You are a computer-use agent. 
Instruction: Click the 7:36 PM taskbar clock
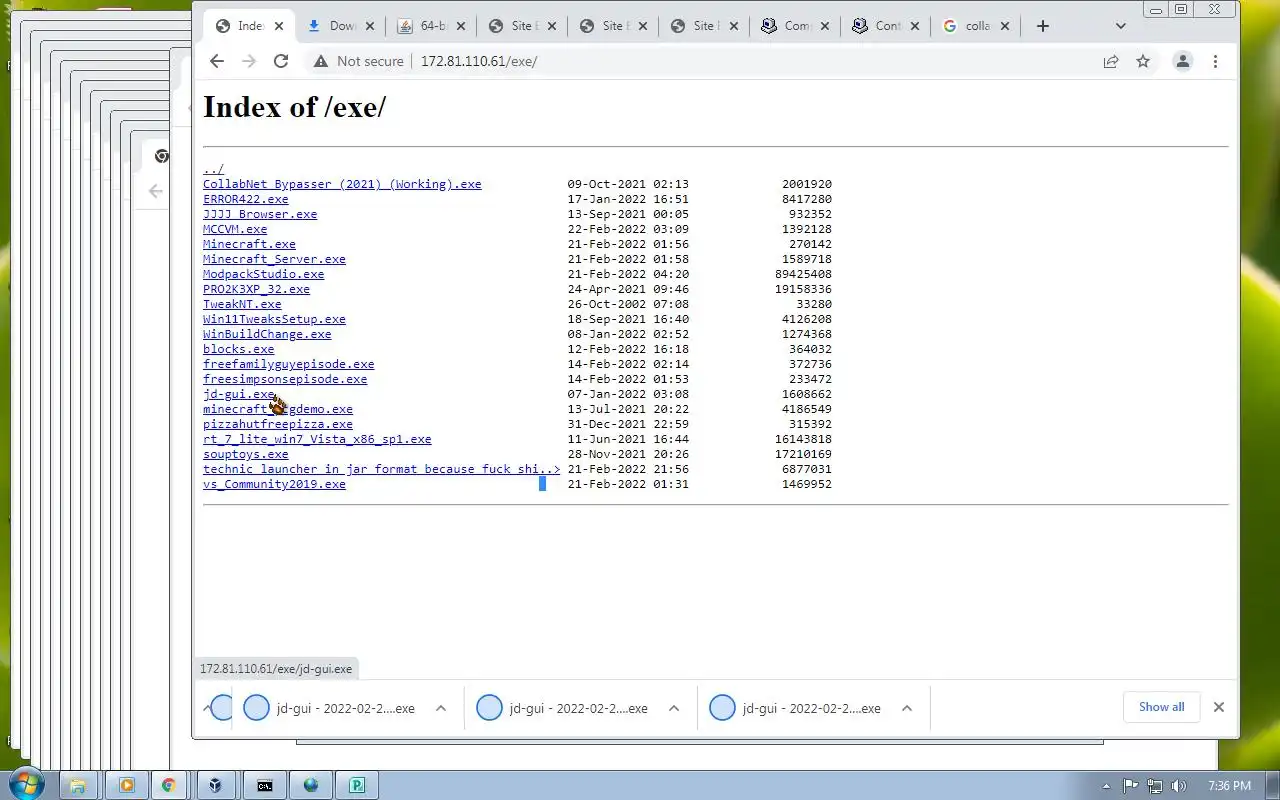pyautogui.click(x=1230, y=786)
